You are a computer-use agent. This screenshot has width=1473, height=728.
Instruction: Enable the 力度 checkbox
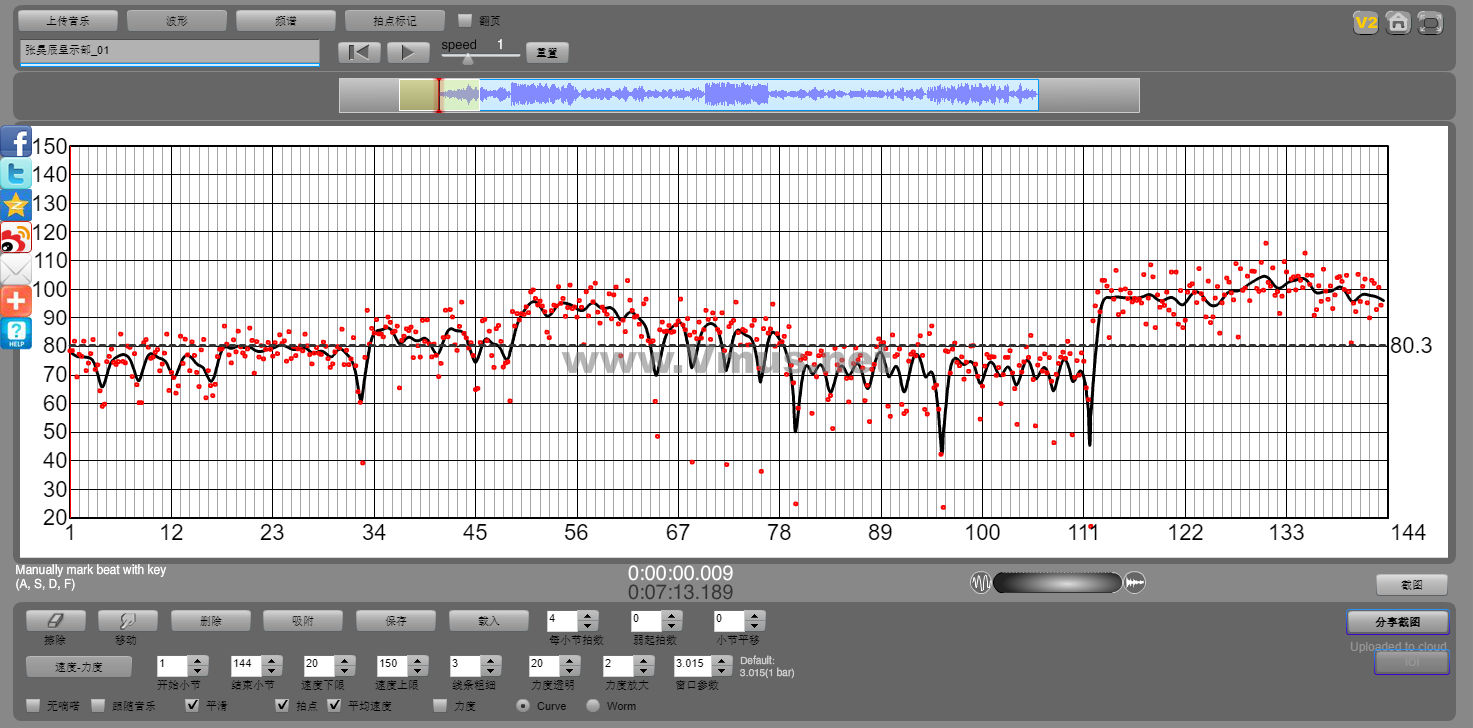tap(441, 706)
